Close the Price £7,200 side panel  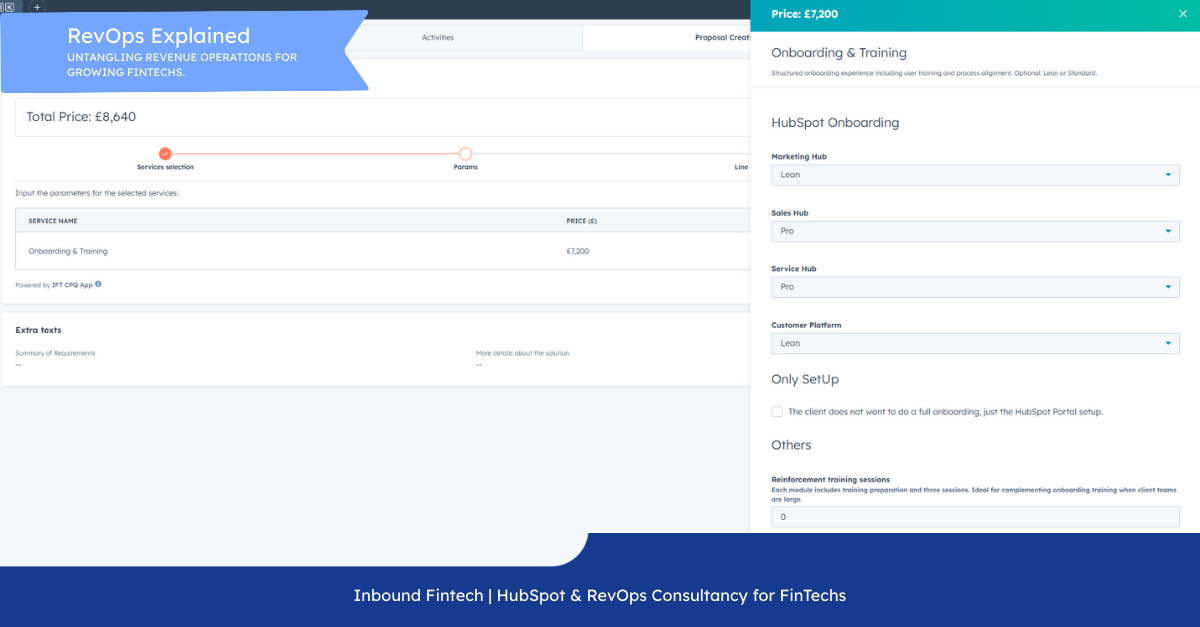[1183, 14]
